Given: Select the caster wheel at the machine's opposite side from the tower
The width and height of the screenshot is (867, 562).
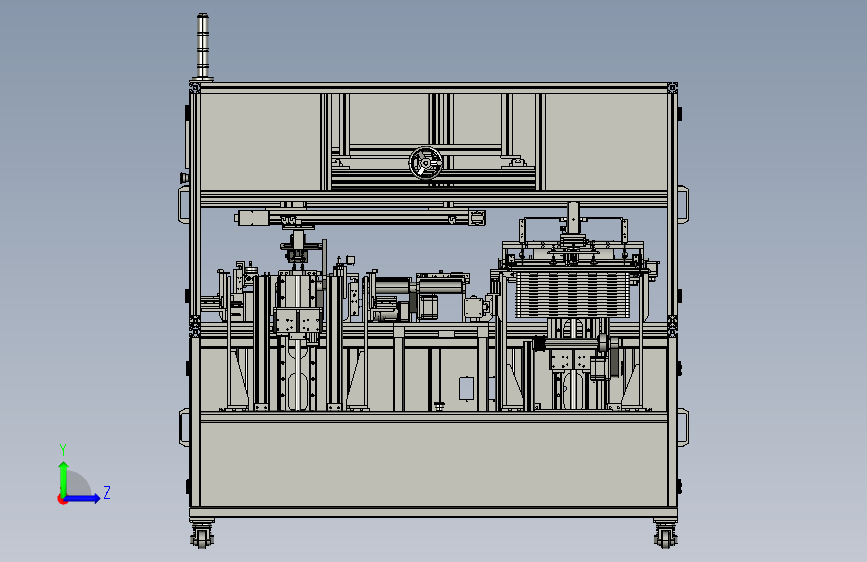Looking at the screenshot, I should (665, 534).
